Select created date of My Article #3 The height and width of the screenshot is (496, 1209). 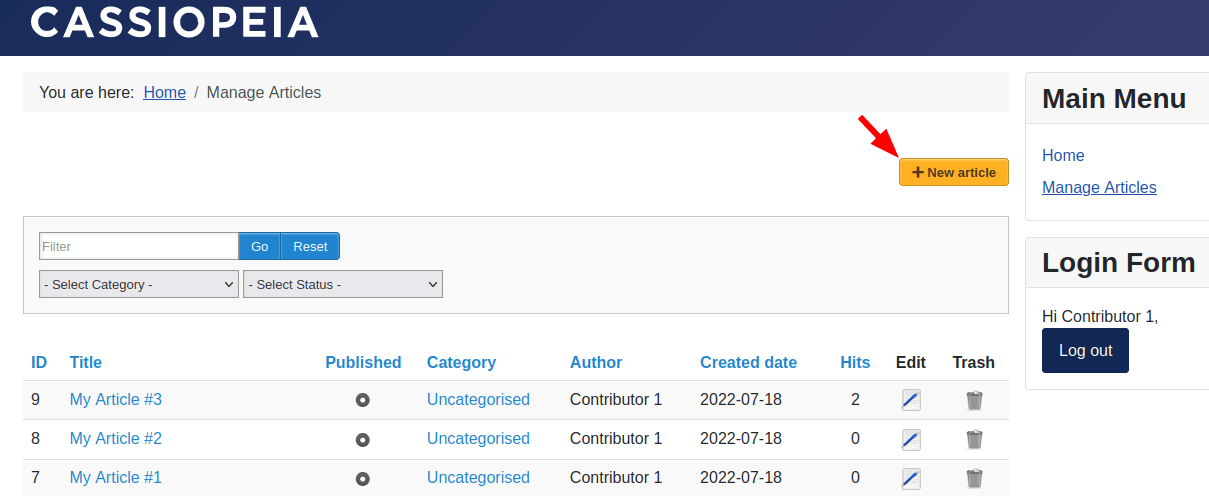pos(741,399)
